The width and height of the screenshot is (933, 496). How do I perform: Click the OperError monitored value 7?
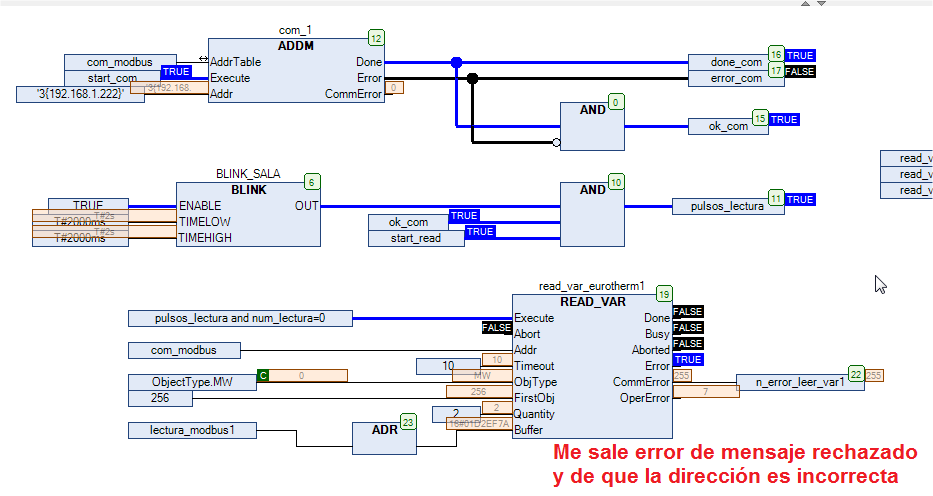pos(706,391)
